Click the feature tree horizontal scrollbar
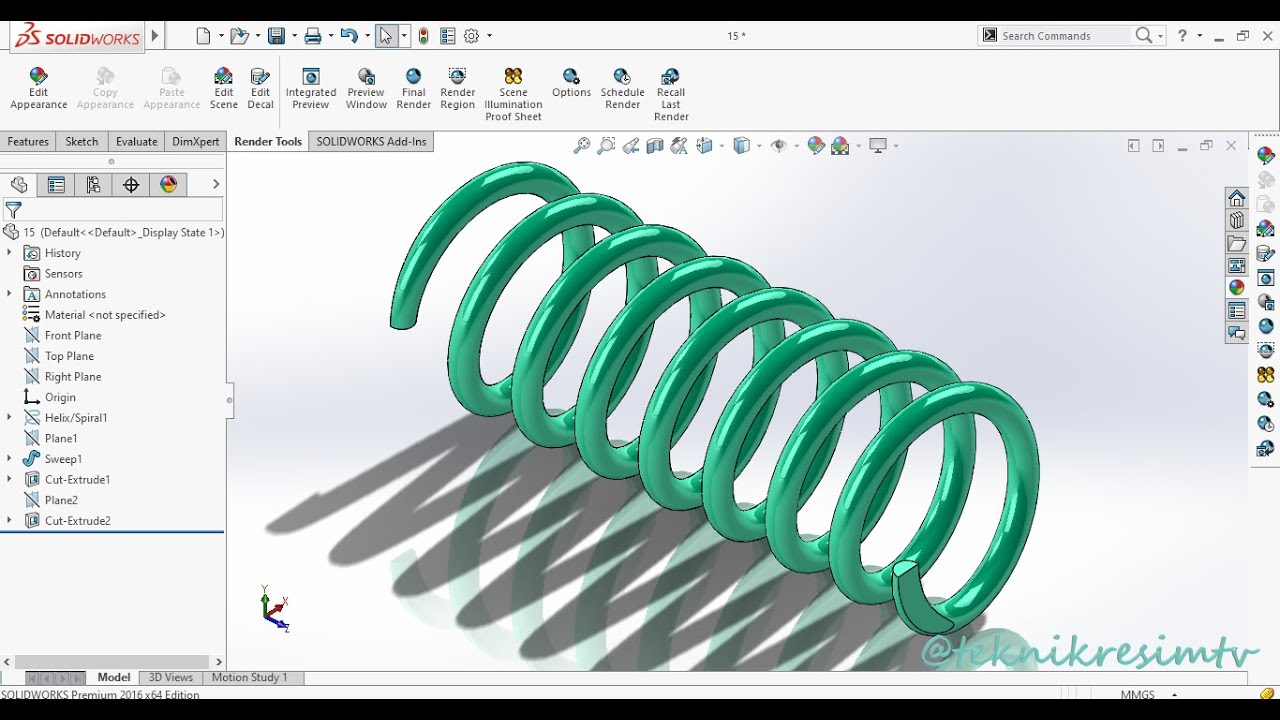The image size is (1280, 720). 113,662
